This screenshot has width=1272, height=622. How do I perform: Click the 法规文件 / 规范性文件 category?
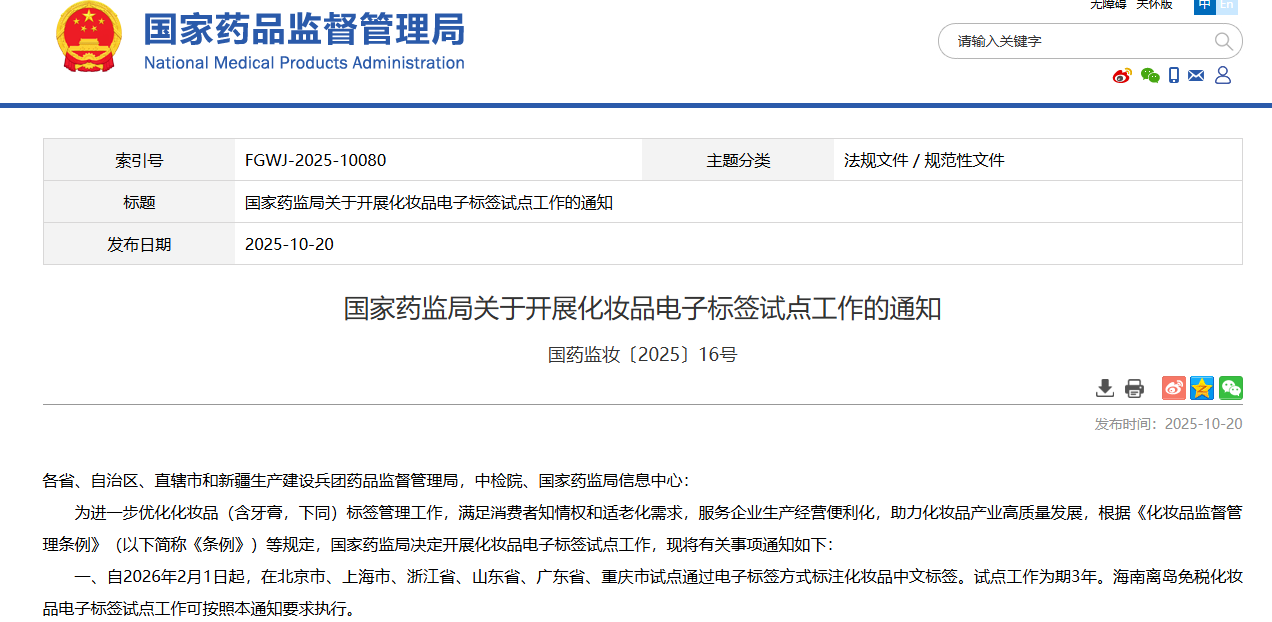click(923, 160)
